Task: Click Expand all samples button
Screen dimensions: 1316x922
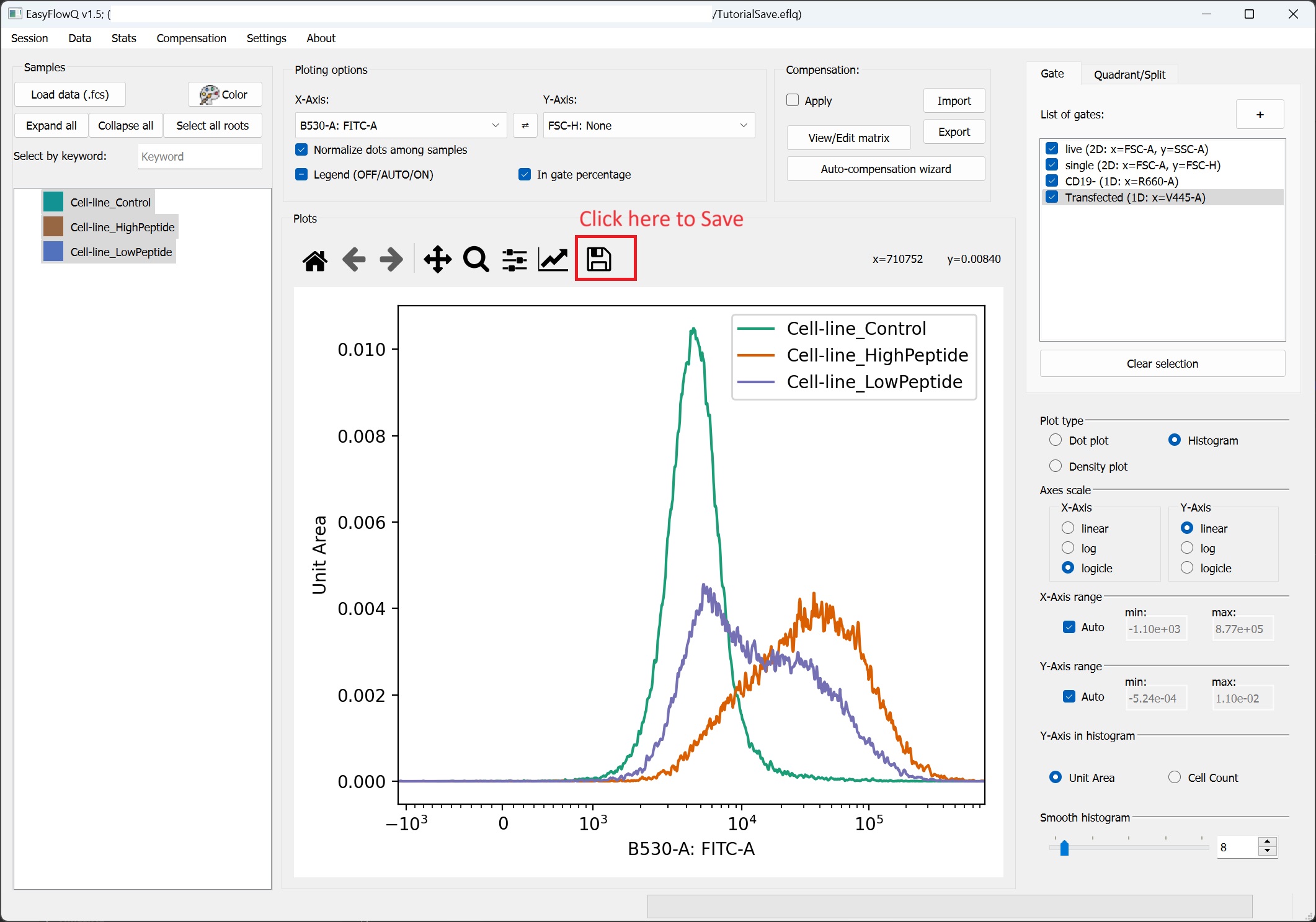Action: click(51, 126)
